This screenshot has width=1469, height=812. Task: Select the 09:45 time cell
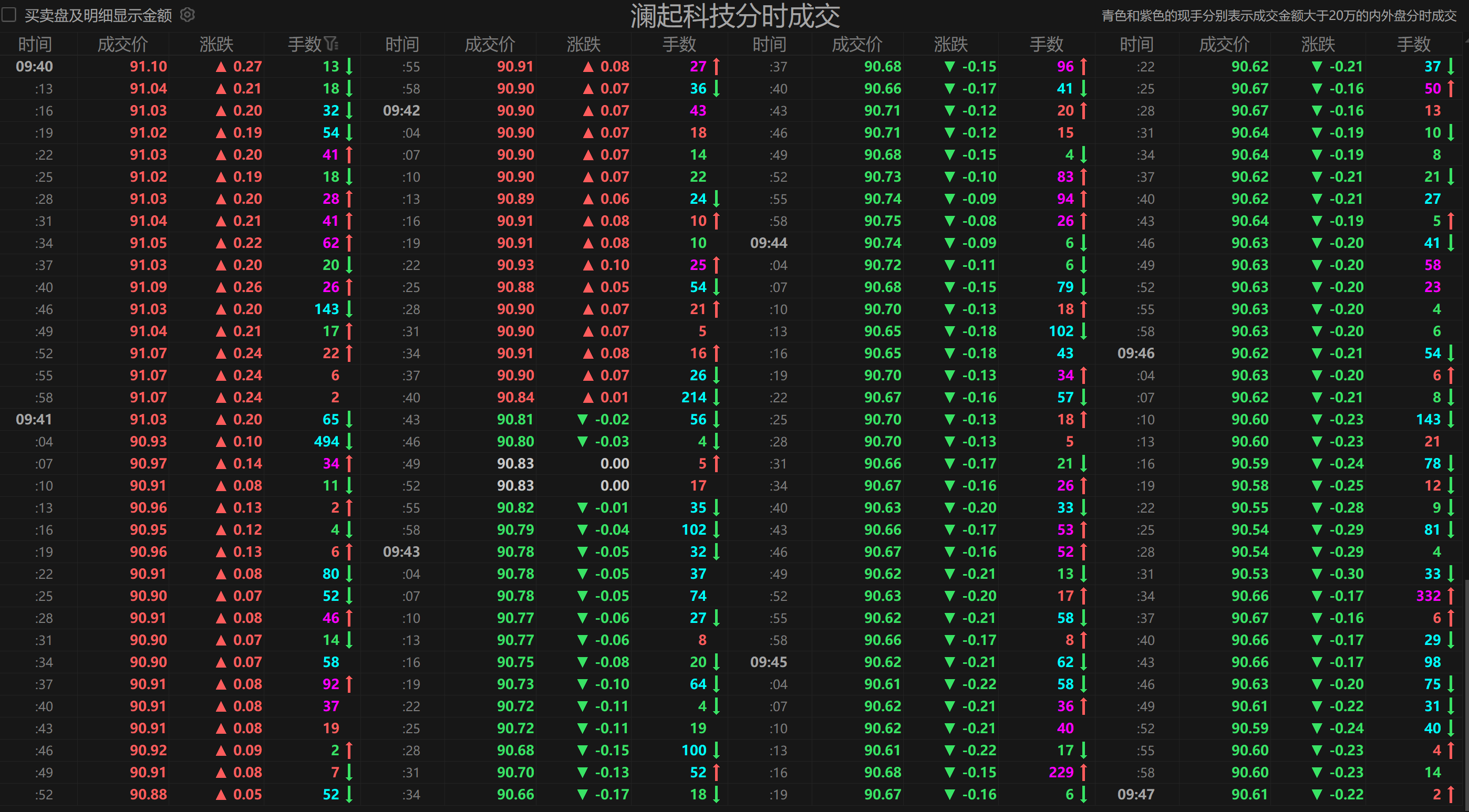coord(769,661)
